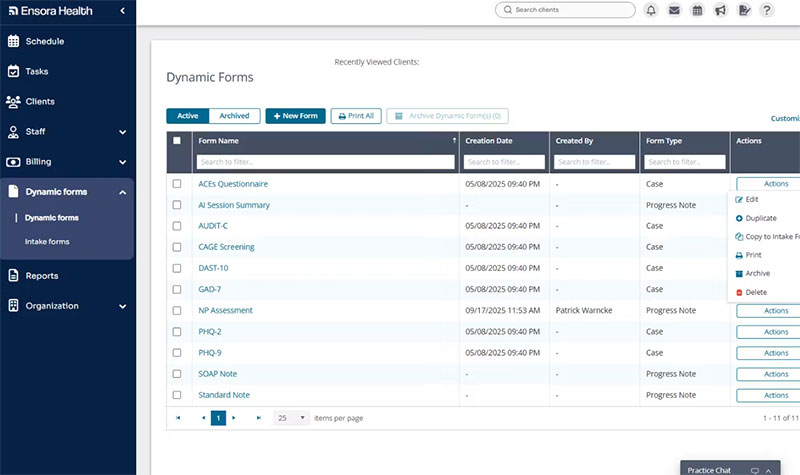The image size is (800, 475).
Task: Open Actions dropdown for PHQ-2
Action: tap(768, 332)
